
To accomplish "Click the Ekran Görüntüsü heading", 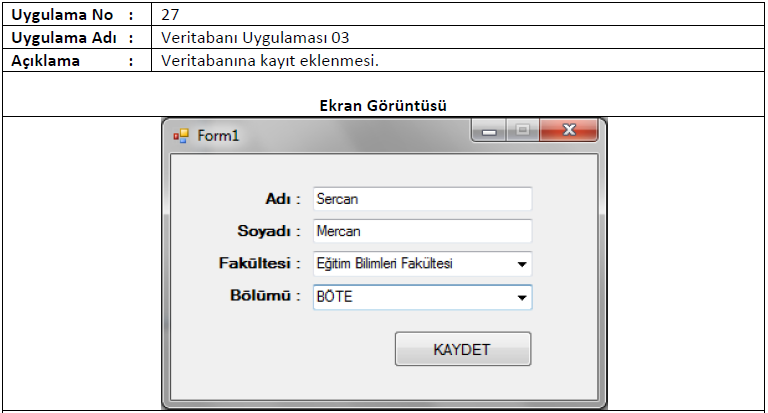I will tap(383, 105).
